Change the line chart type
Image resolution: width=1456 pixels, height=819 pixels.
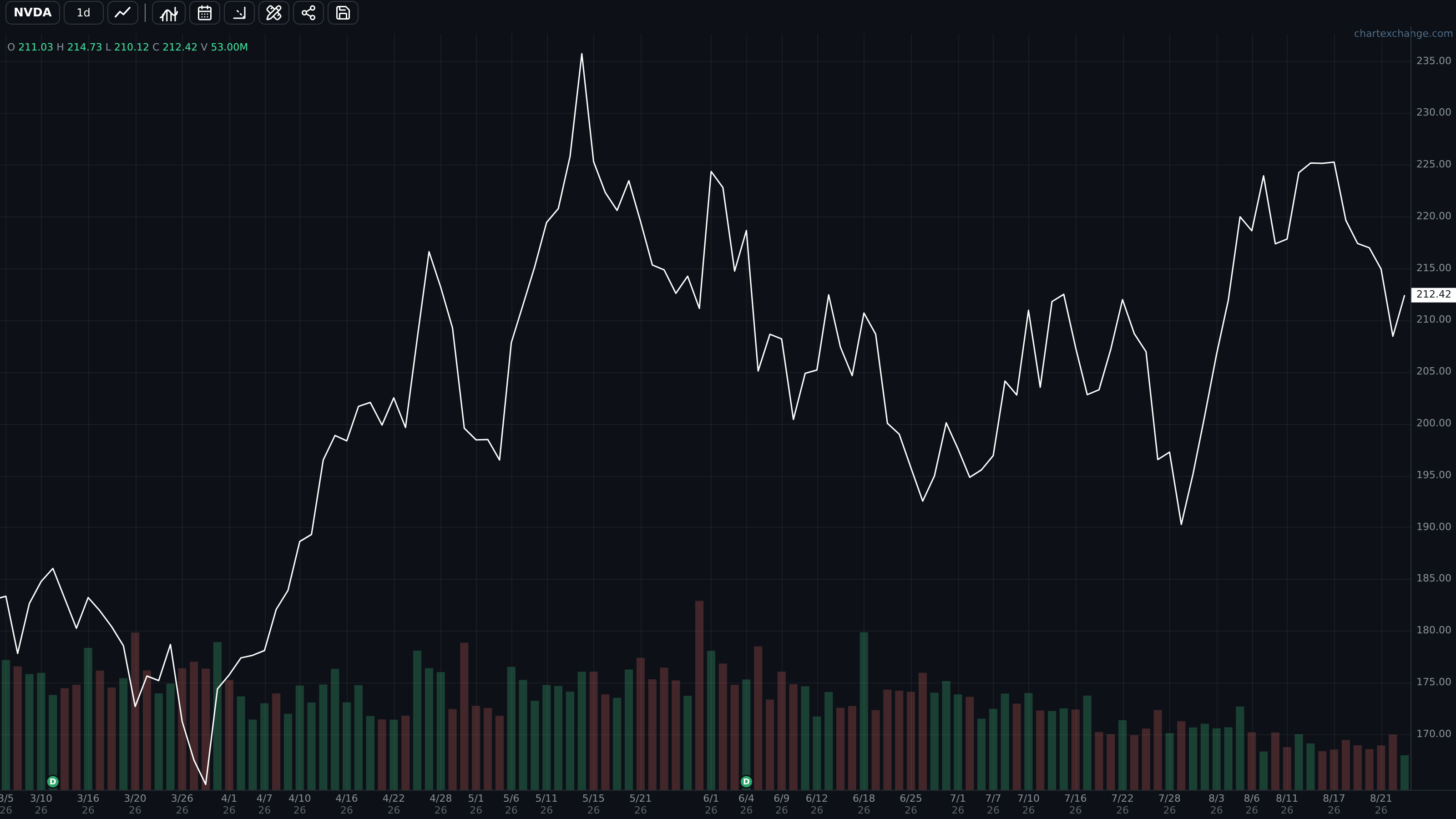coord(123,12)
